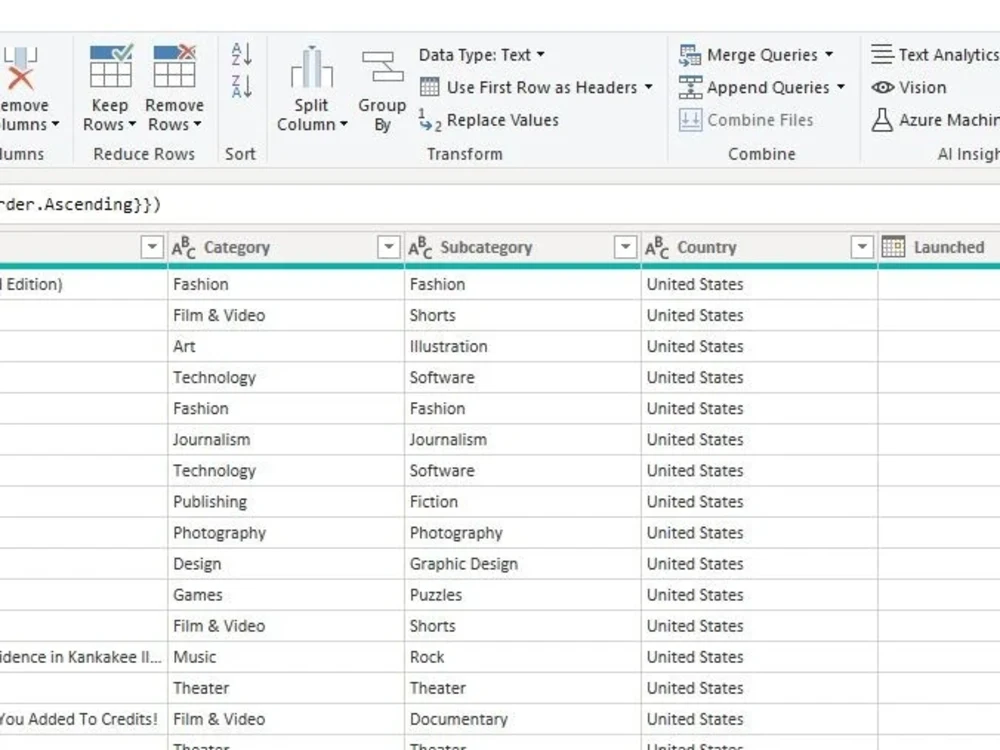Click the Vision AI insight

point(910,88)
